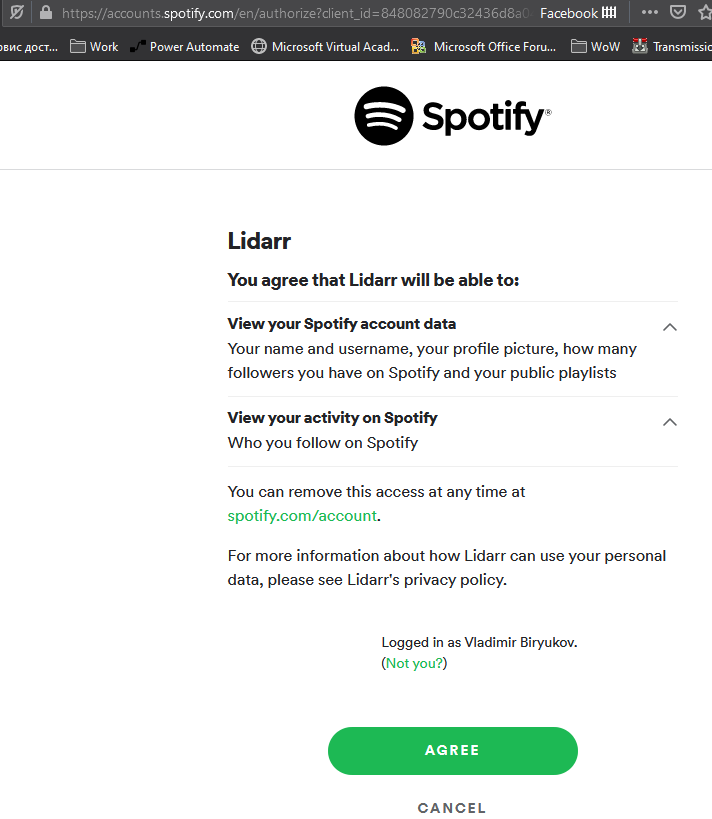Click the AGREE button
Screen dimensions: 712x819
[452, 750]
